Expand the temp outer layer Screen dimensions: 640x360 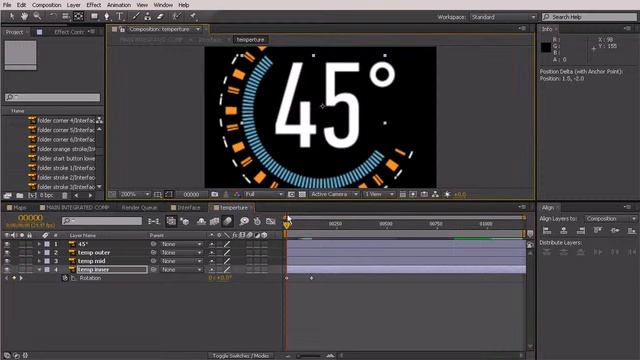click(x=40, y=252)
